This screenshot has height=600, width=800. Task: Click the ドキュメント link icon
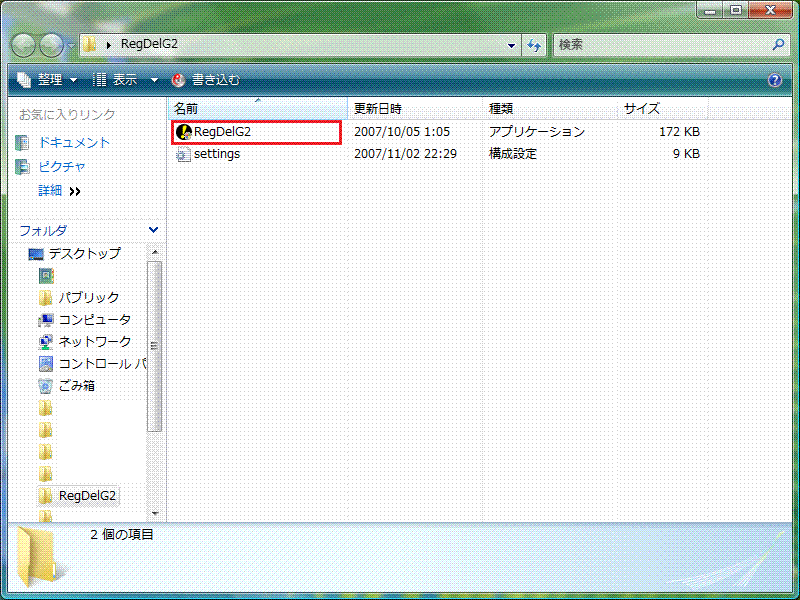[22, 143]
